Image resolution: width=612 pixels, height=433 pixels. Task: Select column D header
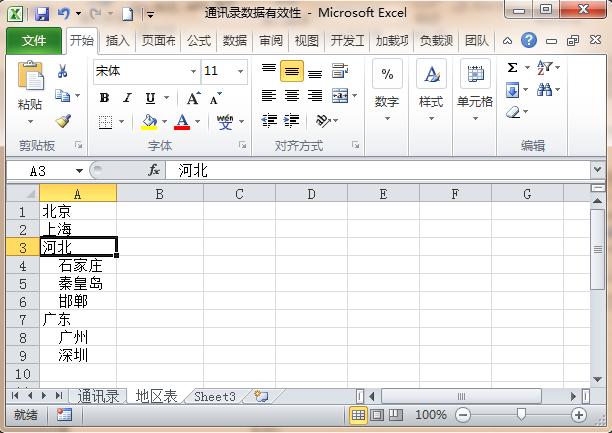click(x=311, y=194)
